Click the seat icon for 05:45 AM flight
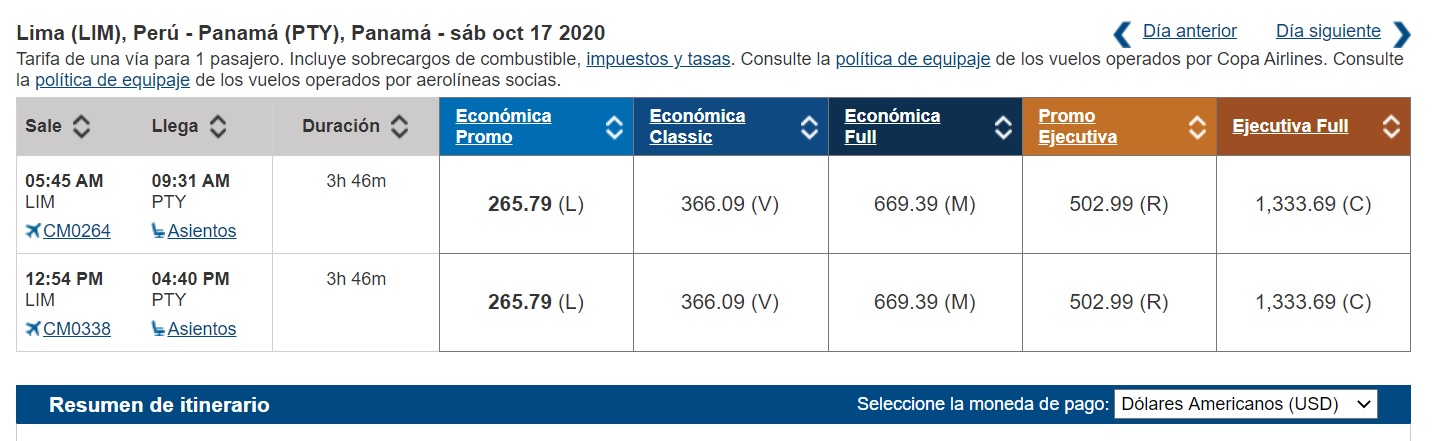Image resolution: width=1435 pixels, height=441 pixels. coord(158,232)
